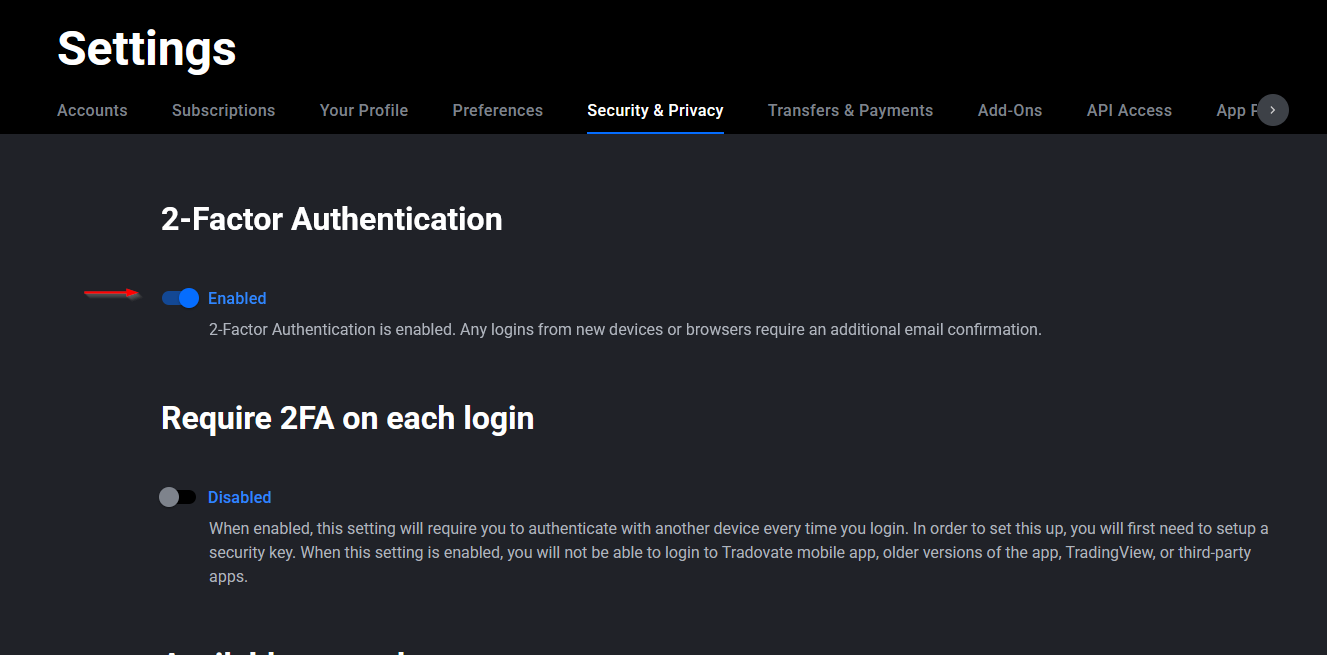Open the Accounts tab
Image resolution: width=1327 pixels, height=655 pixels.
(x=92, y=110)
